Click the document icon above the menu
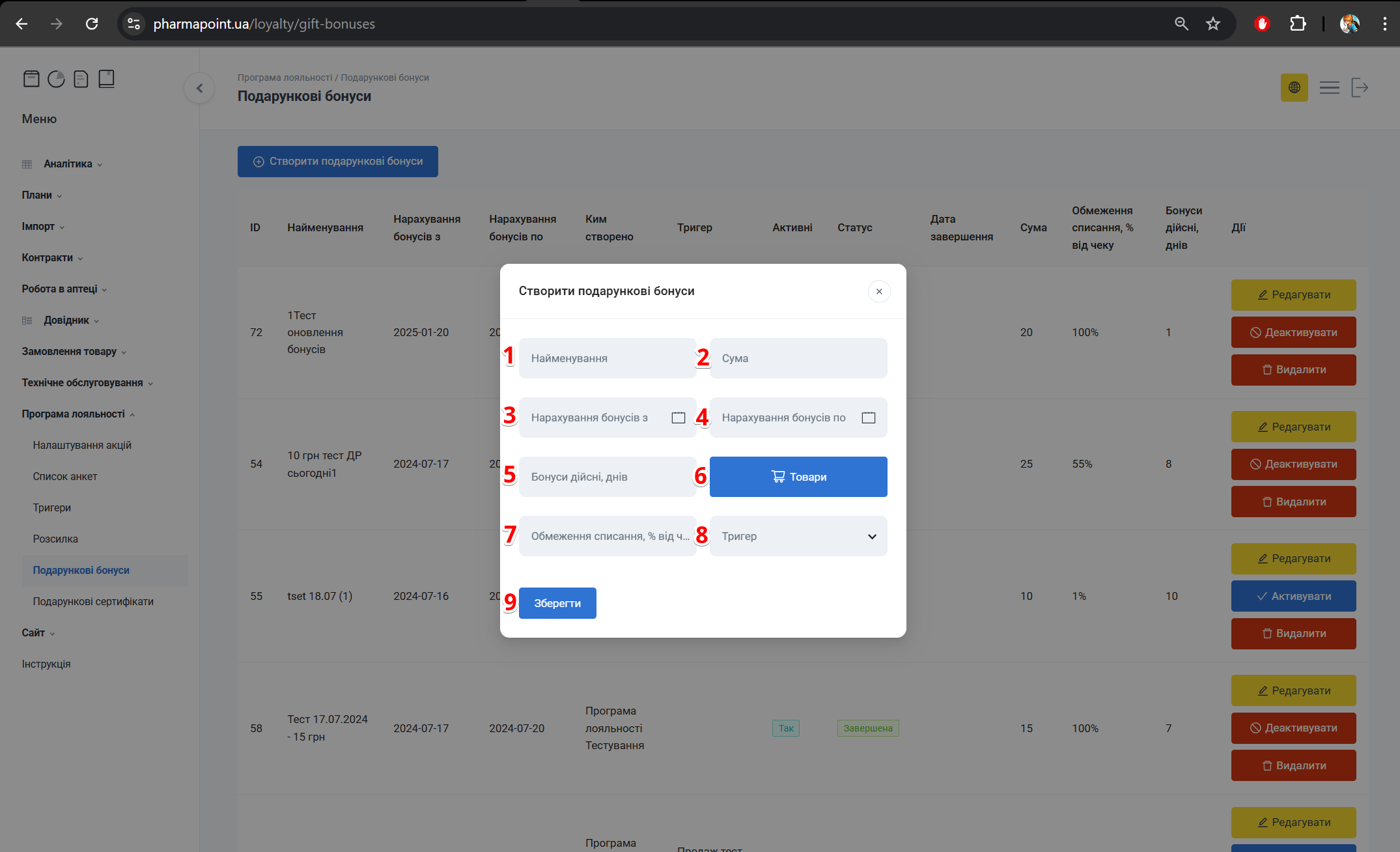Image resolution: width=1400 pixels, height=852 pixels. click(81, 79)
